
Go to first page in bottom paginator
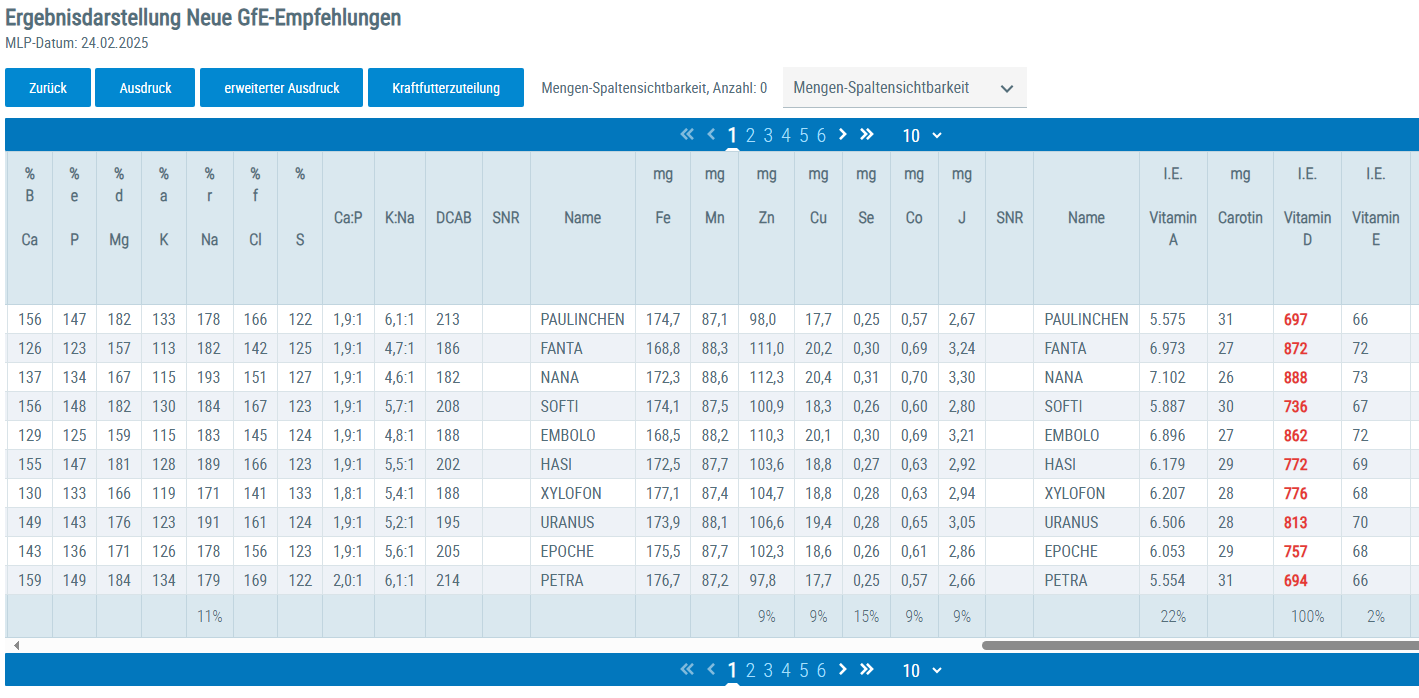(x=687, y=670)
